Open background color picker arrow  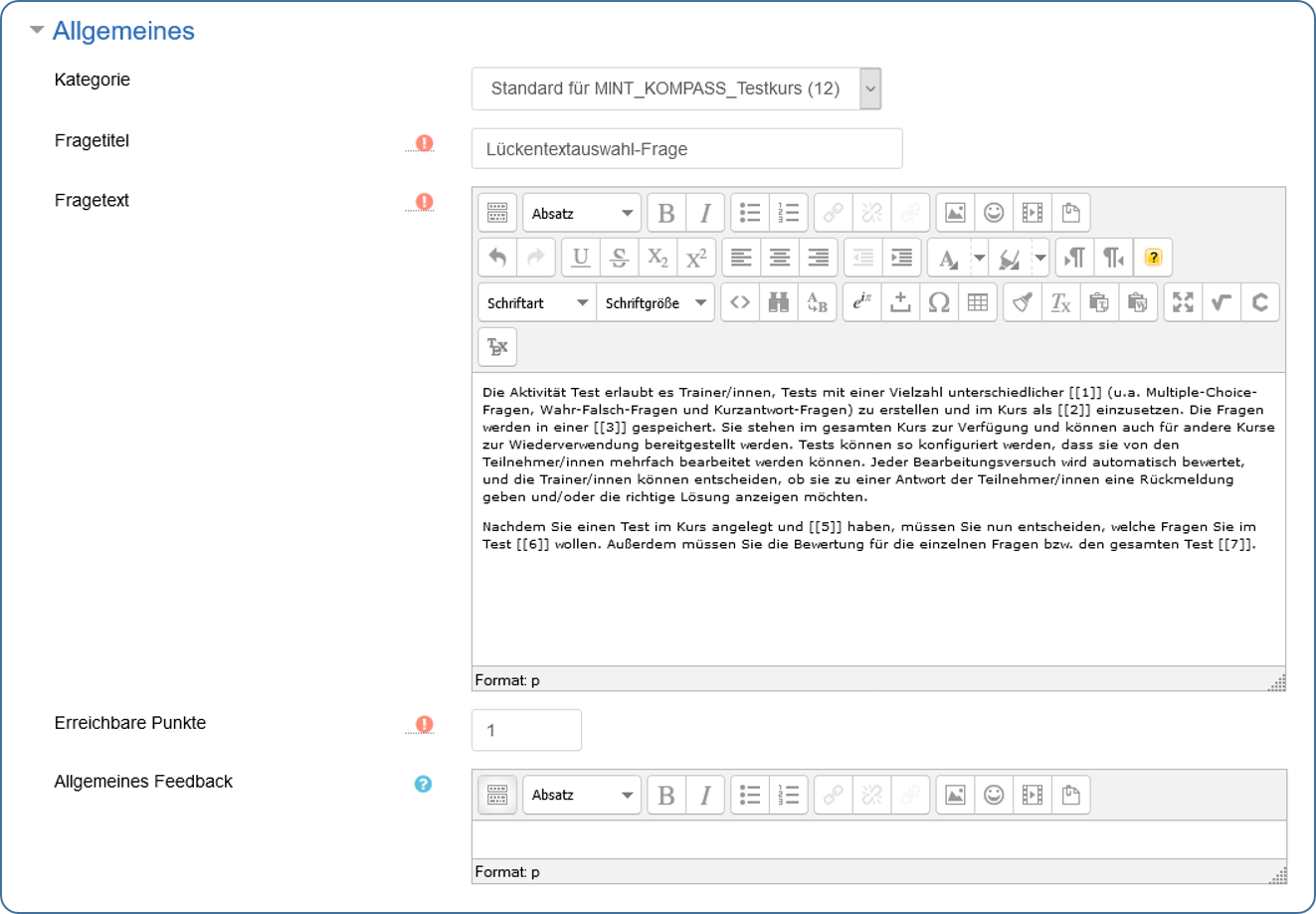1040,258
